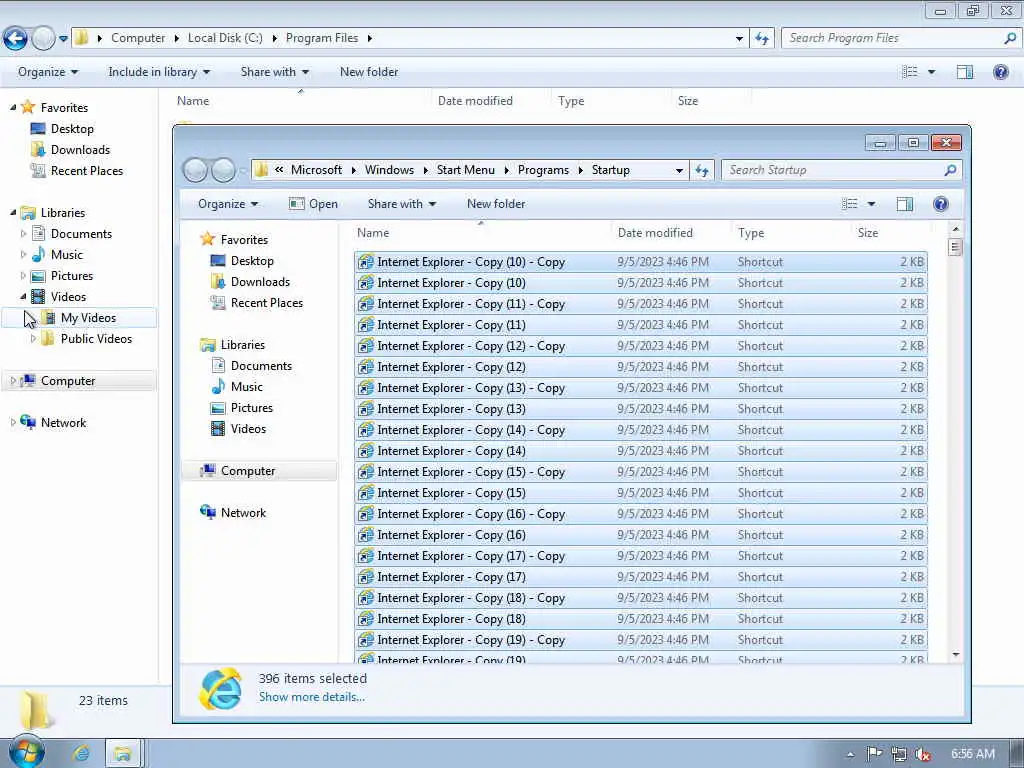Open Share with menu in Startup window
1024x768 pixels.
(402, 204)
